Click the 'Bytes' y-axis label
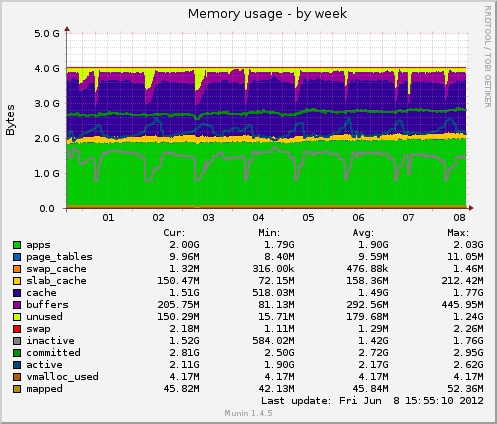Screen dimensions: 497x424 tap(10, 120)
